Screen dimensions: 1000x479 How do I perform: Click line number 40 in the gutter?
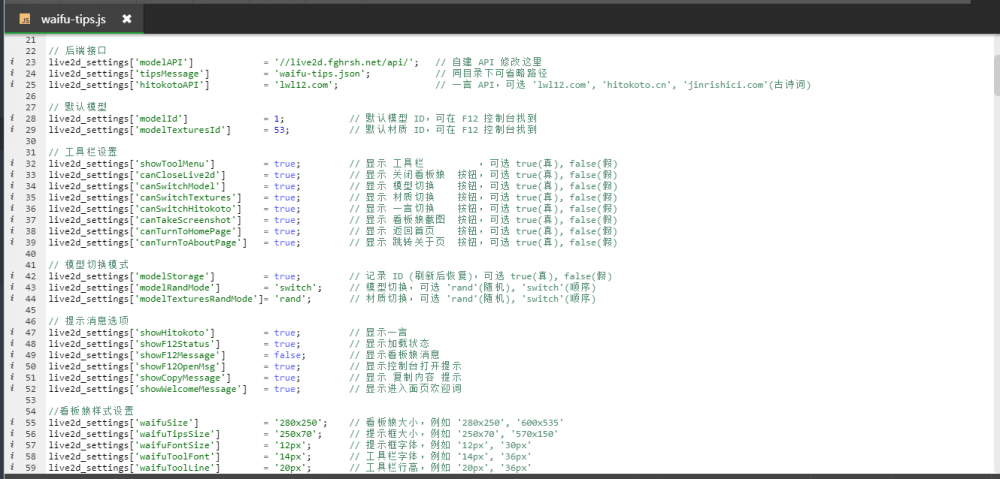[x=30, y=253]
